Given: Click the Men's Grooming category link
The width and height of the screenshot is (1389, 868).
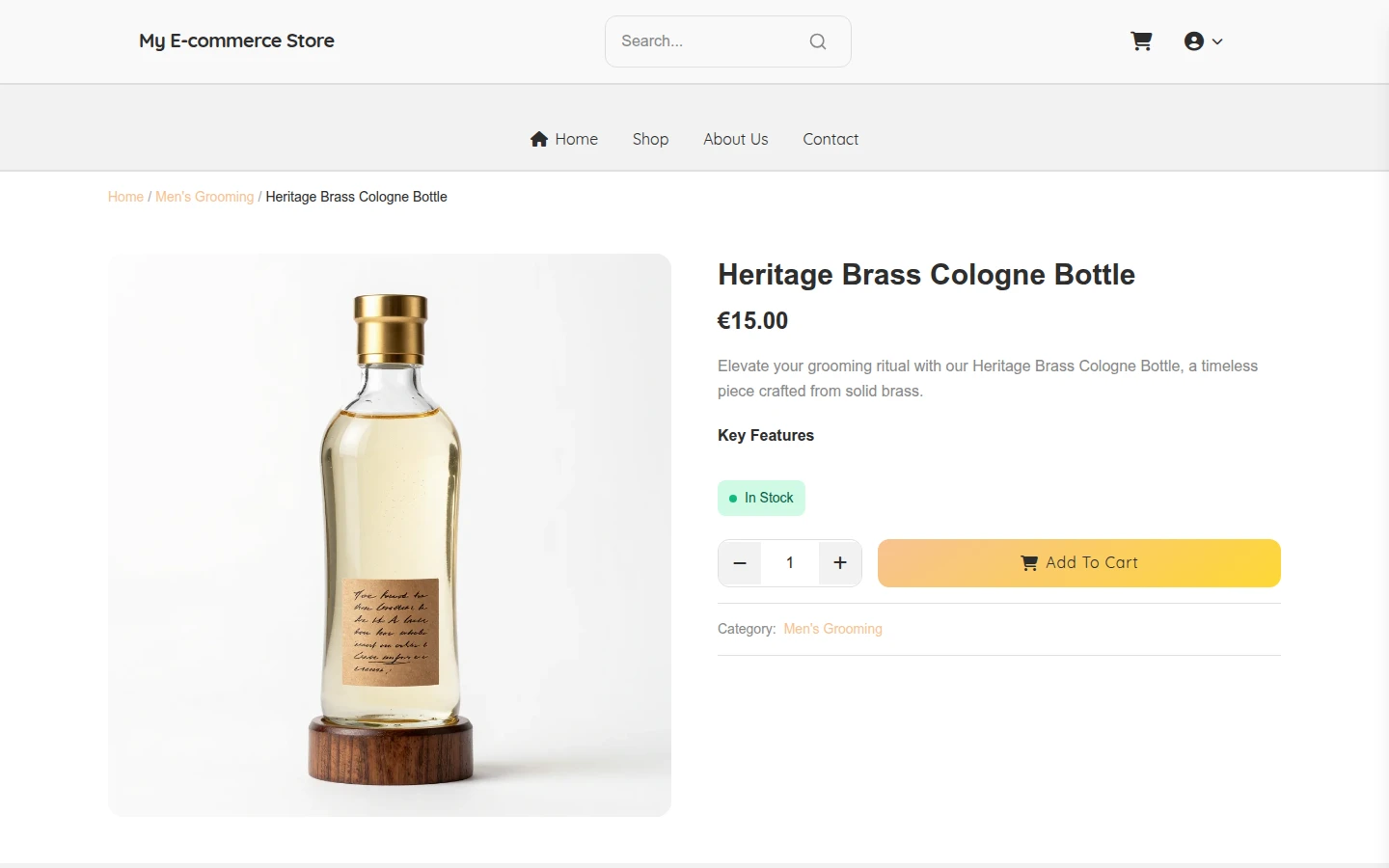Looking at the screenshot, I should [832, 629].
